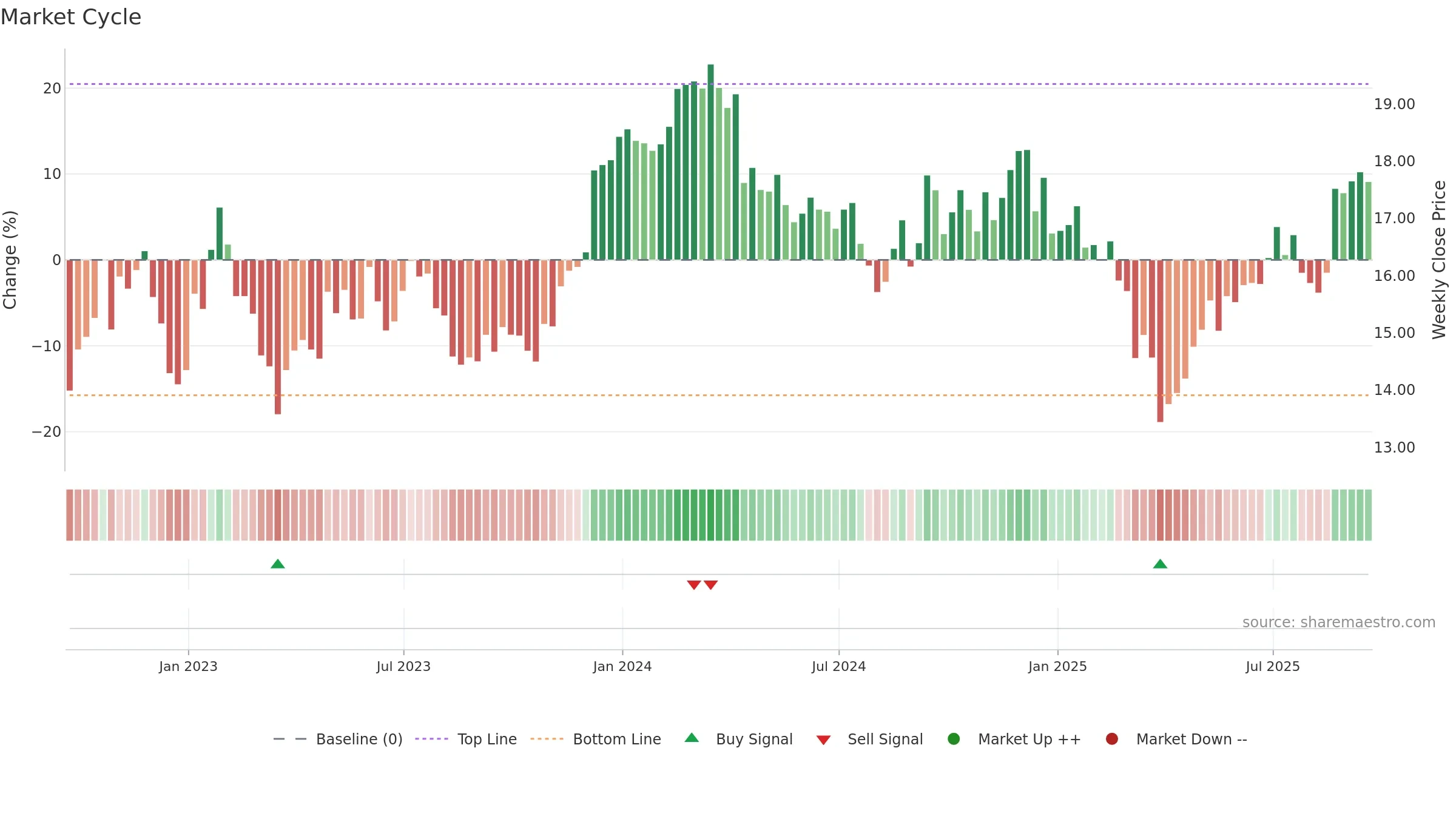Click the 13.00 price axis label

point(1394,448)
